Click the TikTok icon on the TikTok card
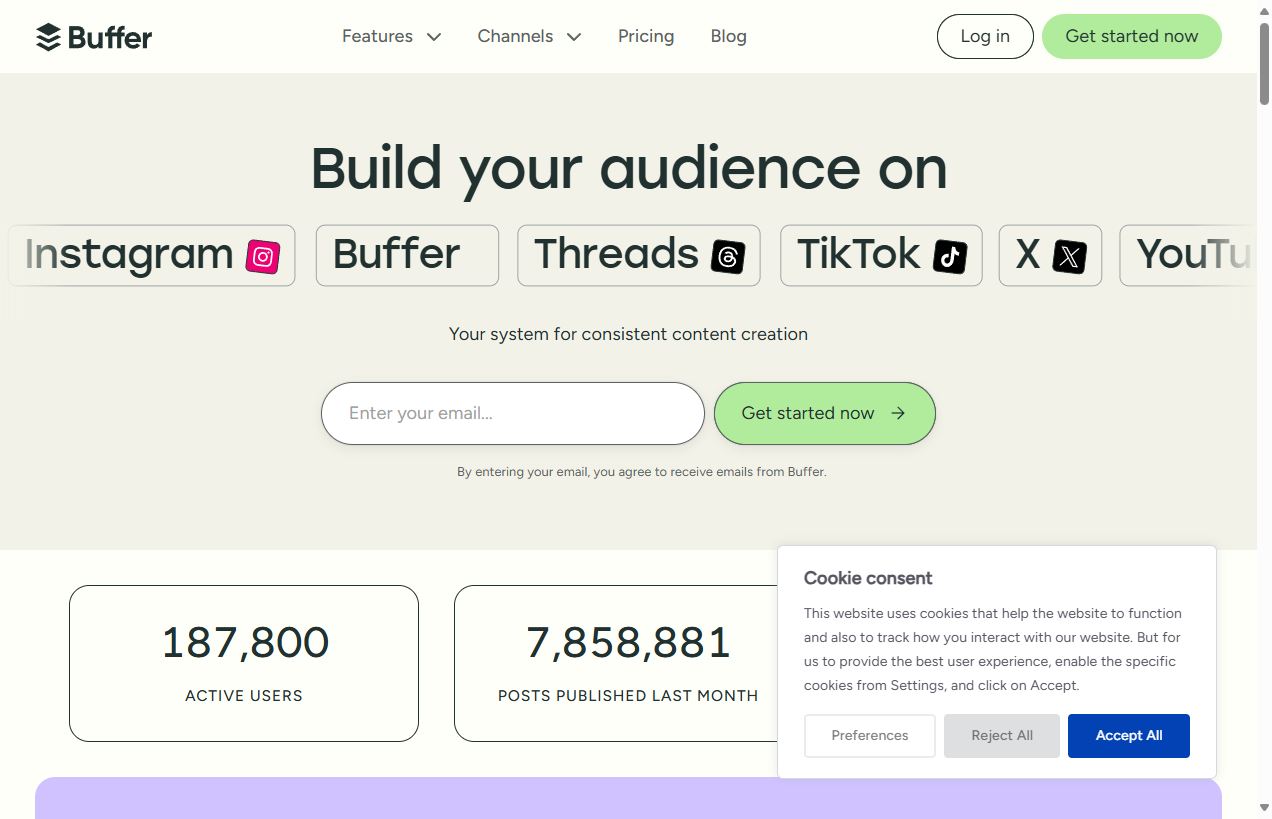 coord(949,256)
